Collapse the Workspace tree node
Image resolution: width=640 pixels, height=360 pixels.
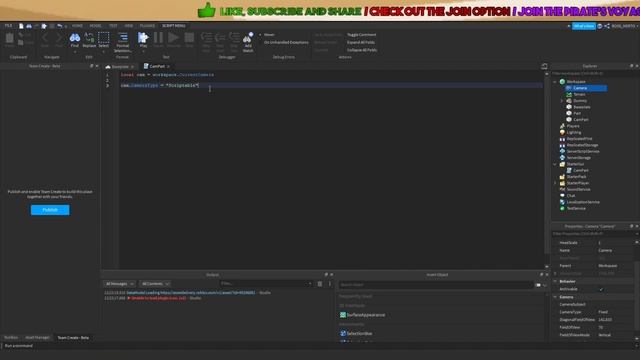555,82
